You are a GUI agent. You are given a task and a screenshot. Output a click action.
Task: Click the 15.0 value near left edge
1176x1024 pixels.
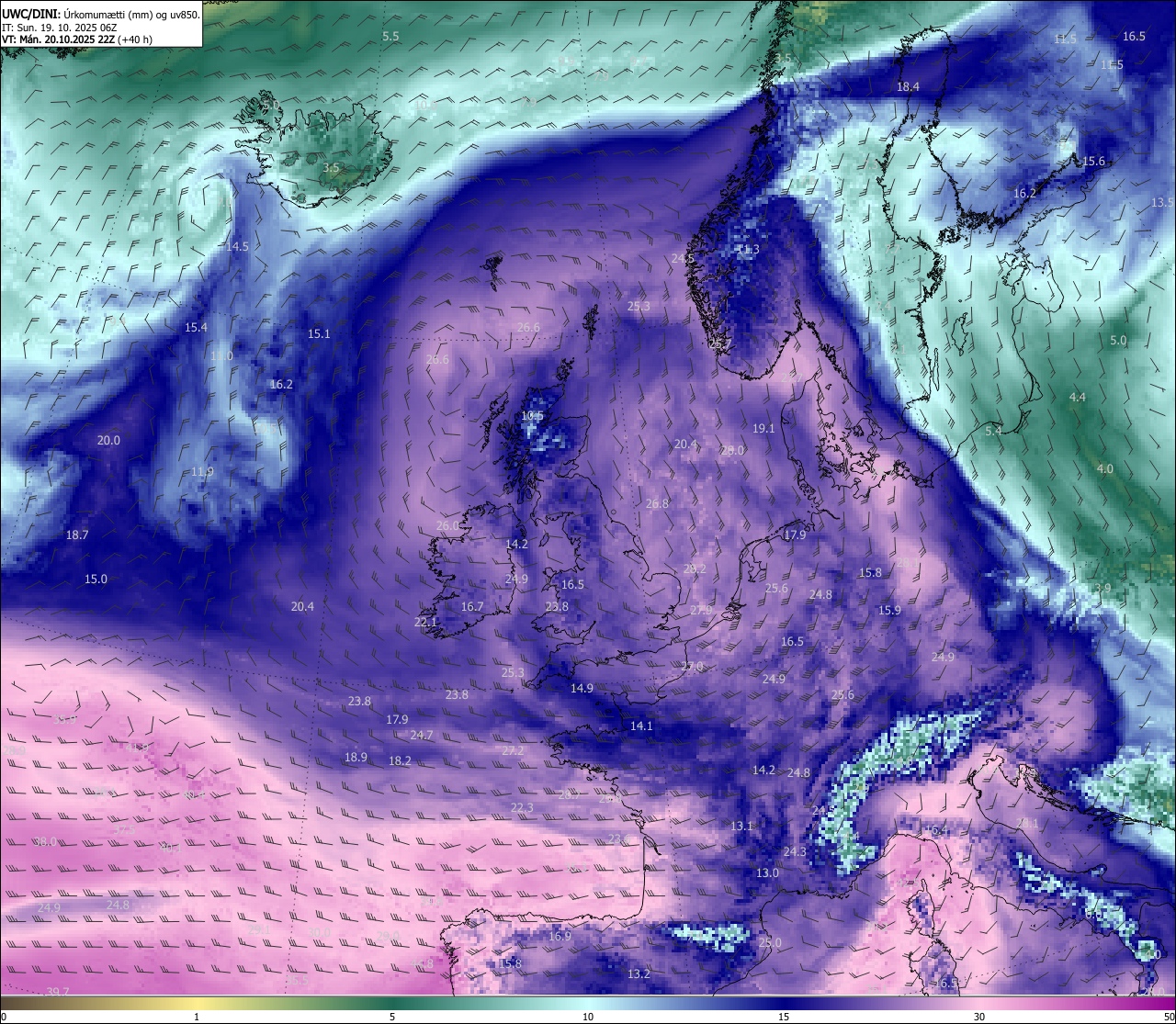pos(96,579)
